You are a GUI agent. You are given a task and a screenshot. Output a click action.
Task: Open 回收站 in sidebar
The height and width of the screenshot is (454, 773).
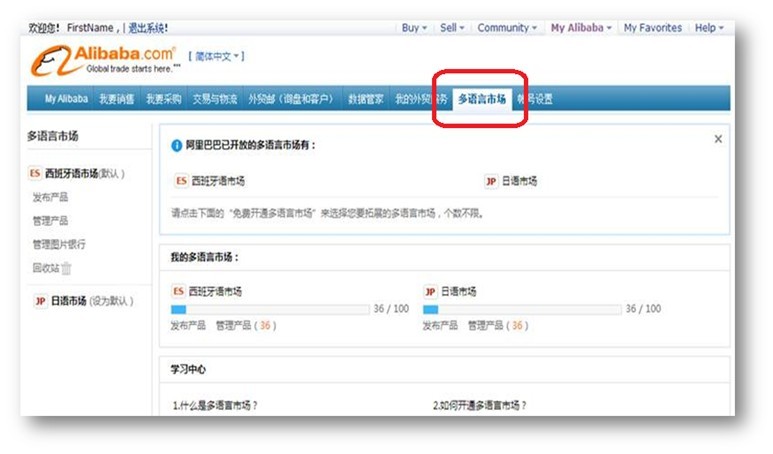click(x=46, y=268)
